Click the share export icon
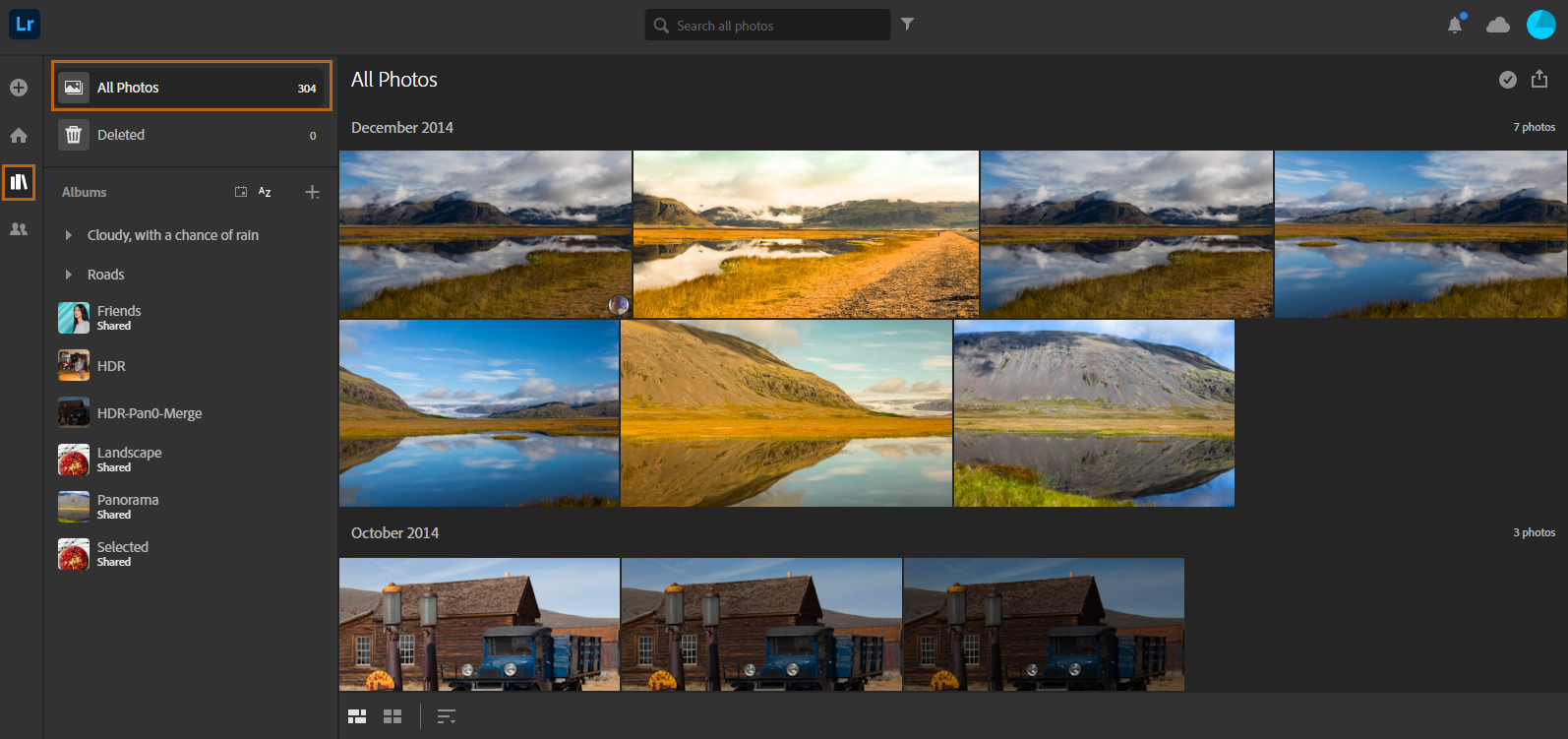Image resolution: width=1568 pixels, height=739 pixels. click(x=1539, y=79)
